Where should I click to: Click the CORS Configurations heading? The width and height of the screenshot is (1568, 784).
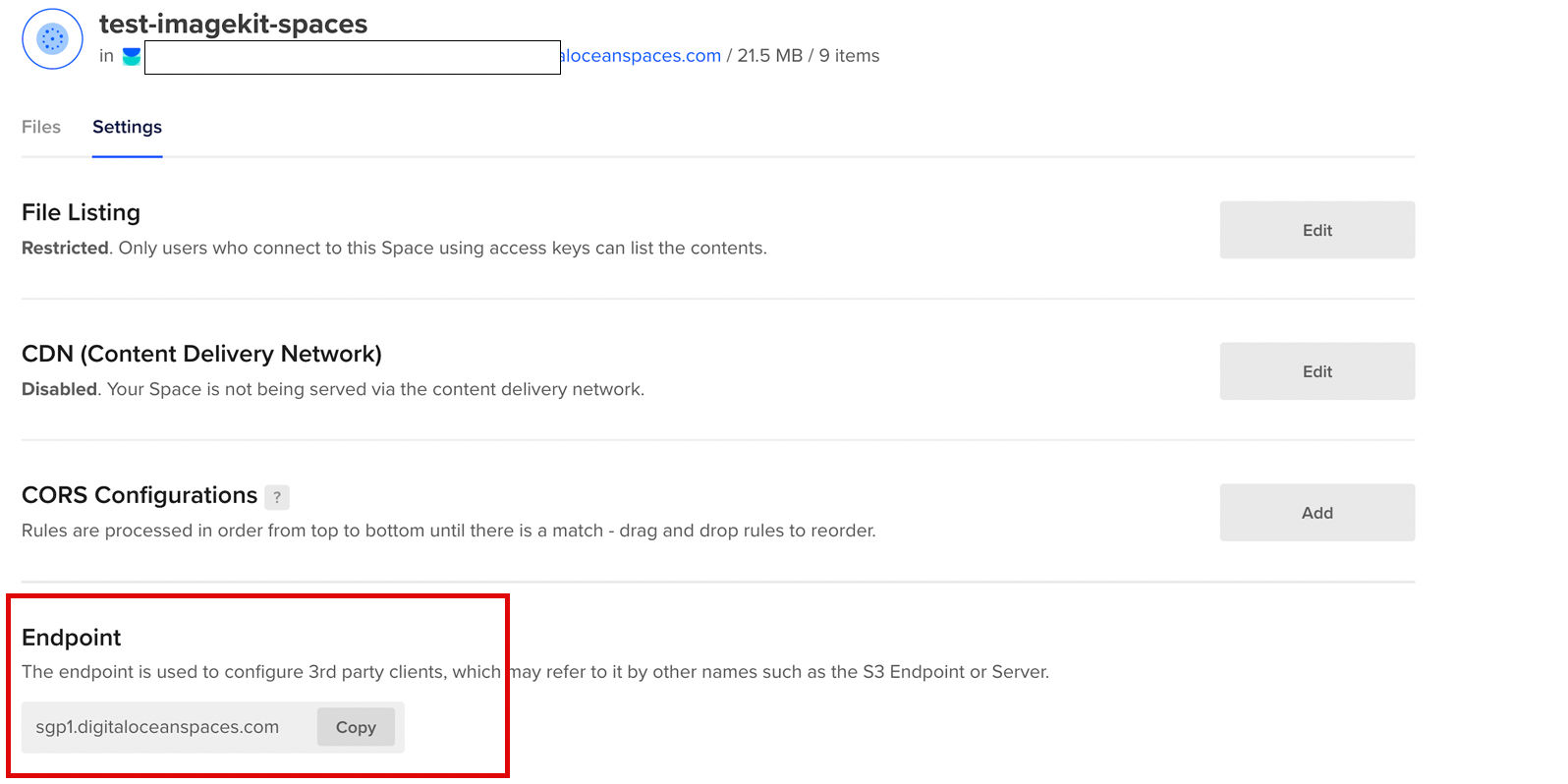click(x=140, y=495)
